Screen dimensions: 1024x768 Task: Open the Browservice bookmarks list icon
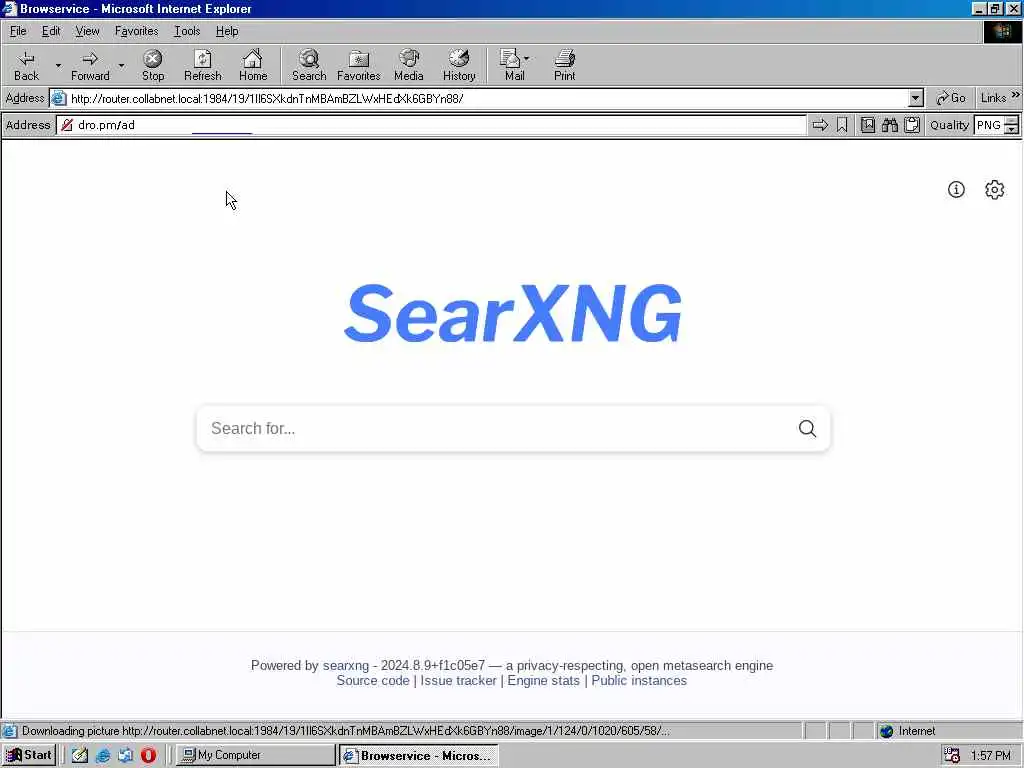[x=868, y=125]
